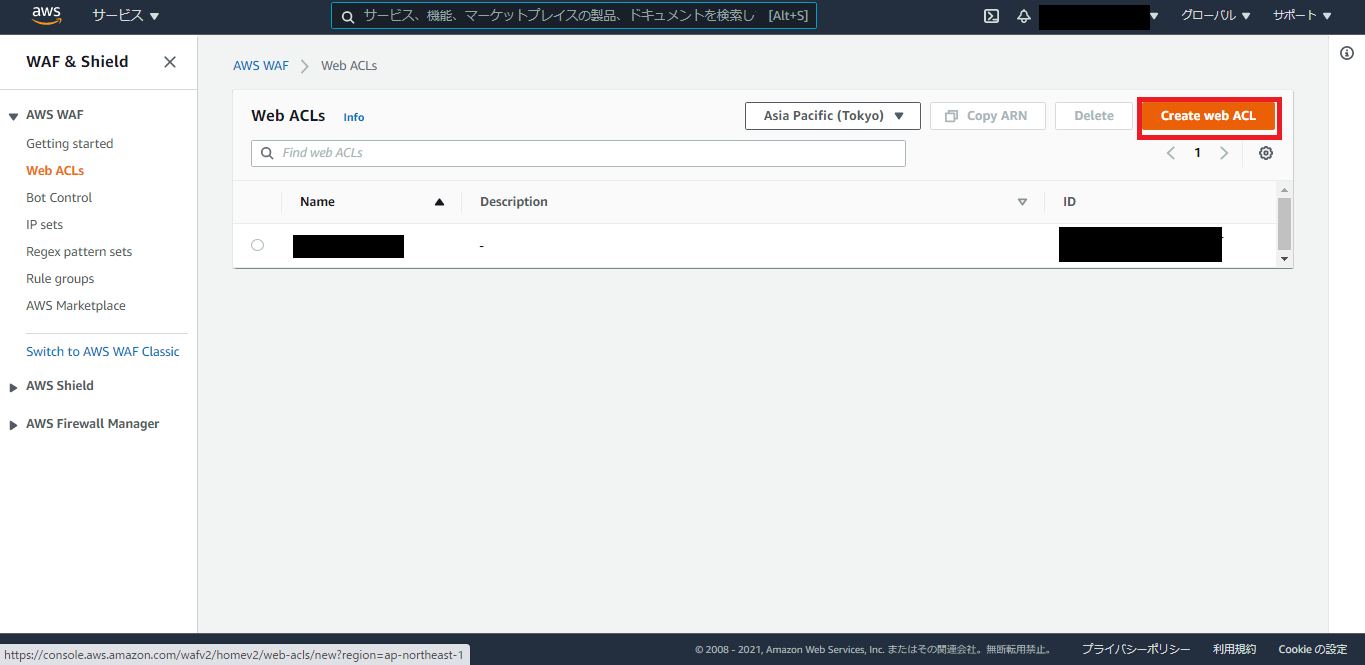Image resolution: width=1365 pixels, height=665 pixels.
Task: Expand the AWS Shield section
Action: (14, 387)
